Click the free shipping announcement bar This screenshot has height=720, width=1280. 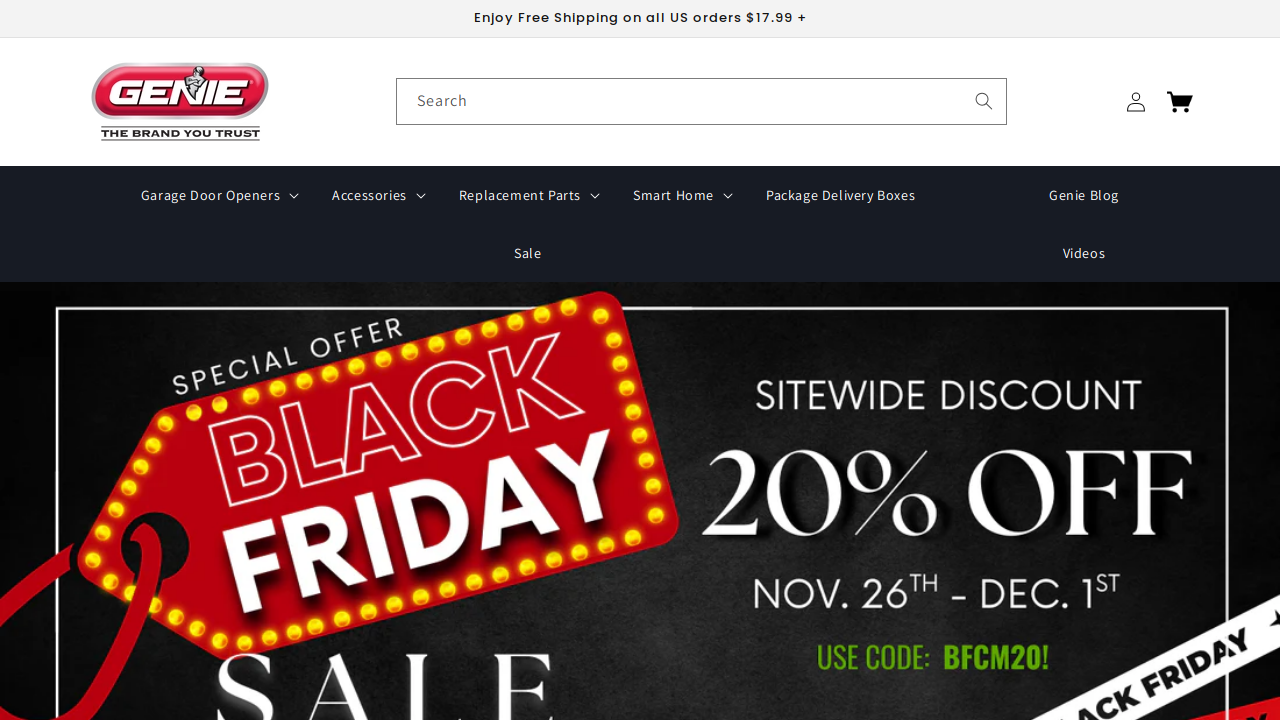(640, 18)
